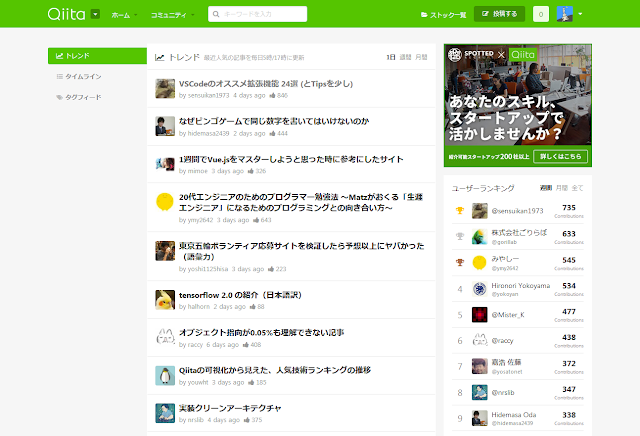
Task: Open the dropdown arrow beside Qiita logo
Action: 95,14
